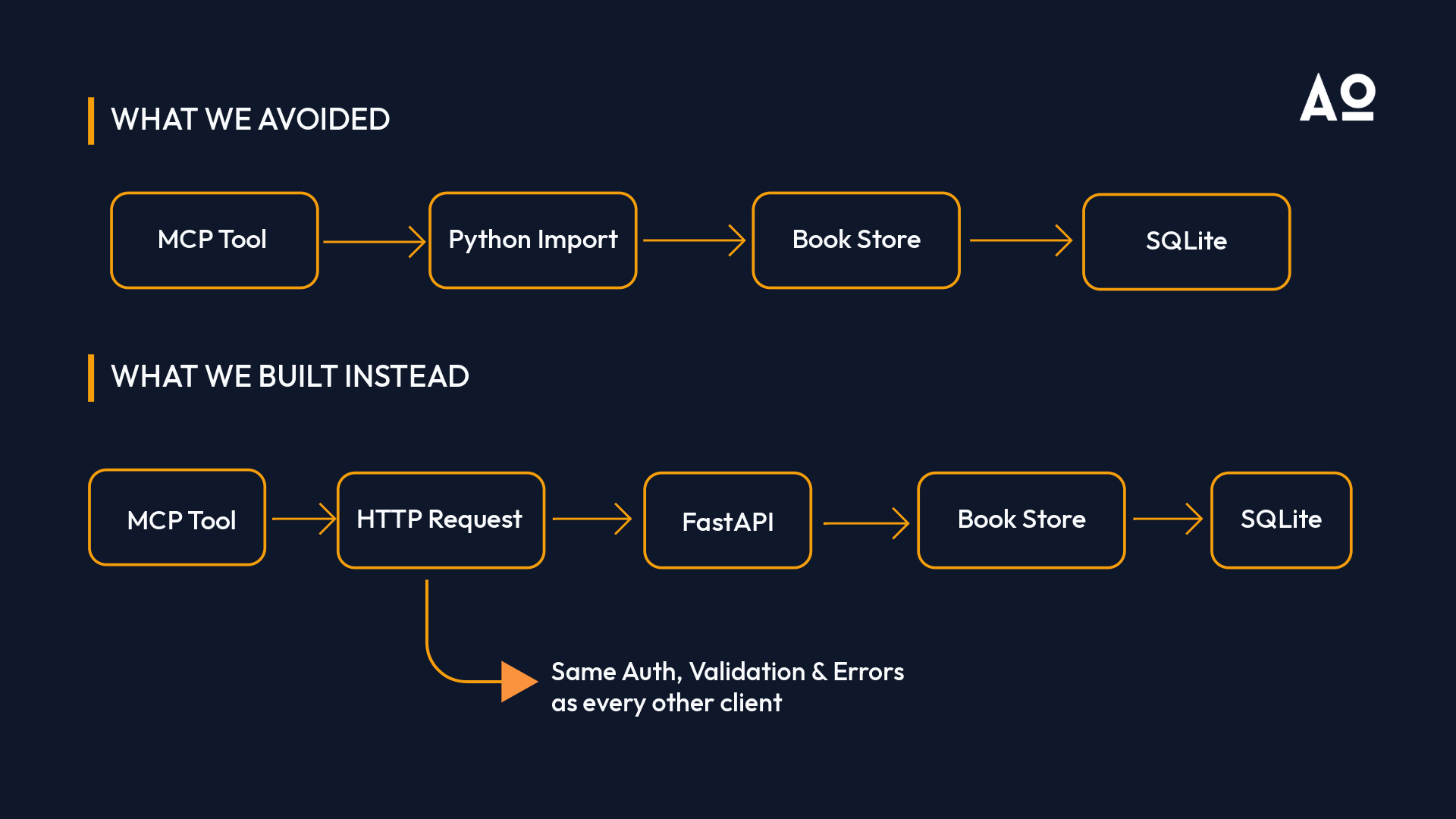
Task: Click the arrow between MCP Tool and Python Import
Action: (x=374, y=241)
